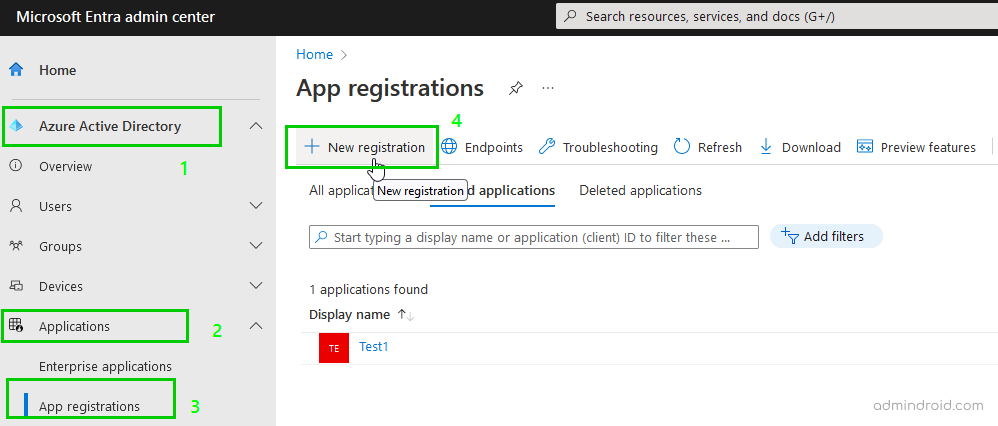Click the red TE app thumbnail
The image size is (998, 426).
[334, 347]
